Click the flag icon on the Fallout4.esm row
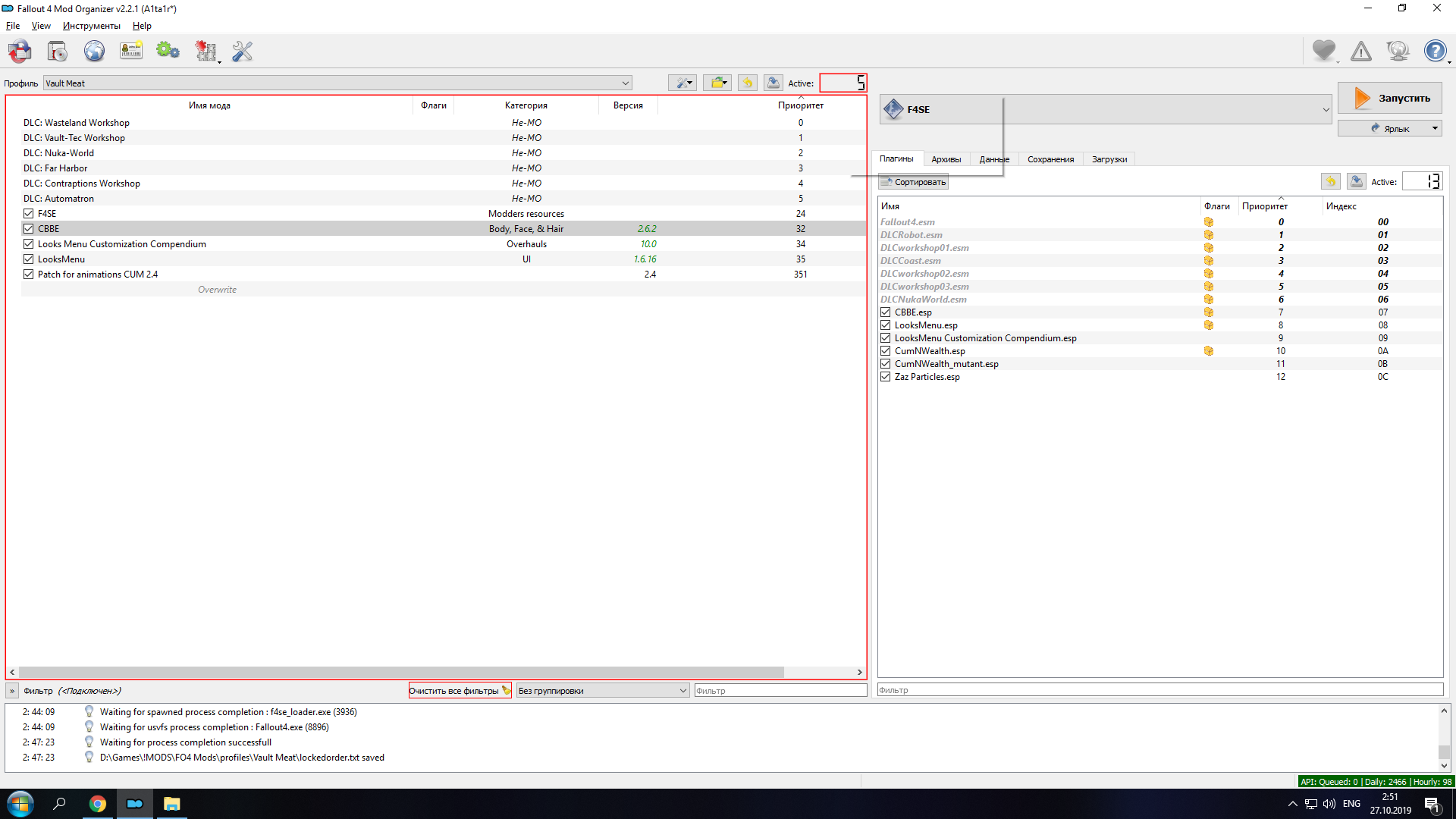This screenshot has width=1456, height=819. [1209, 222]
